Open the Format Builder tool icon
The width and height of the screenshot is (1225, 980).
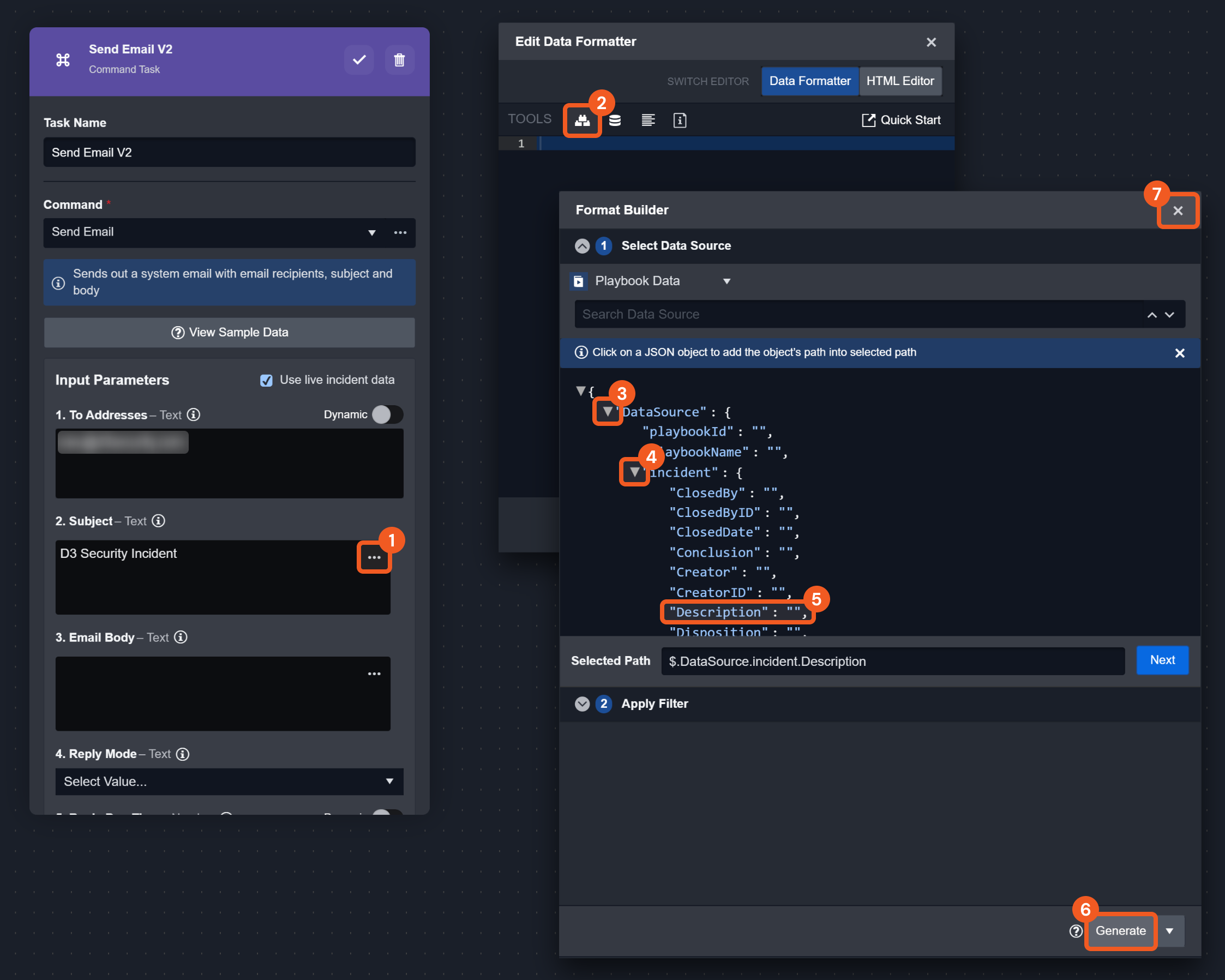(582, 121)
